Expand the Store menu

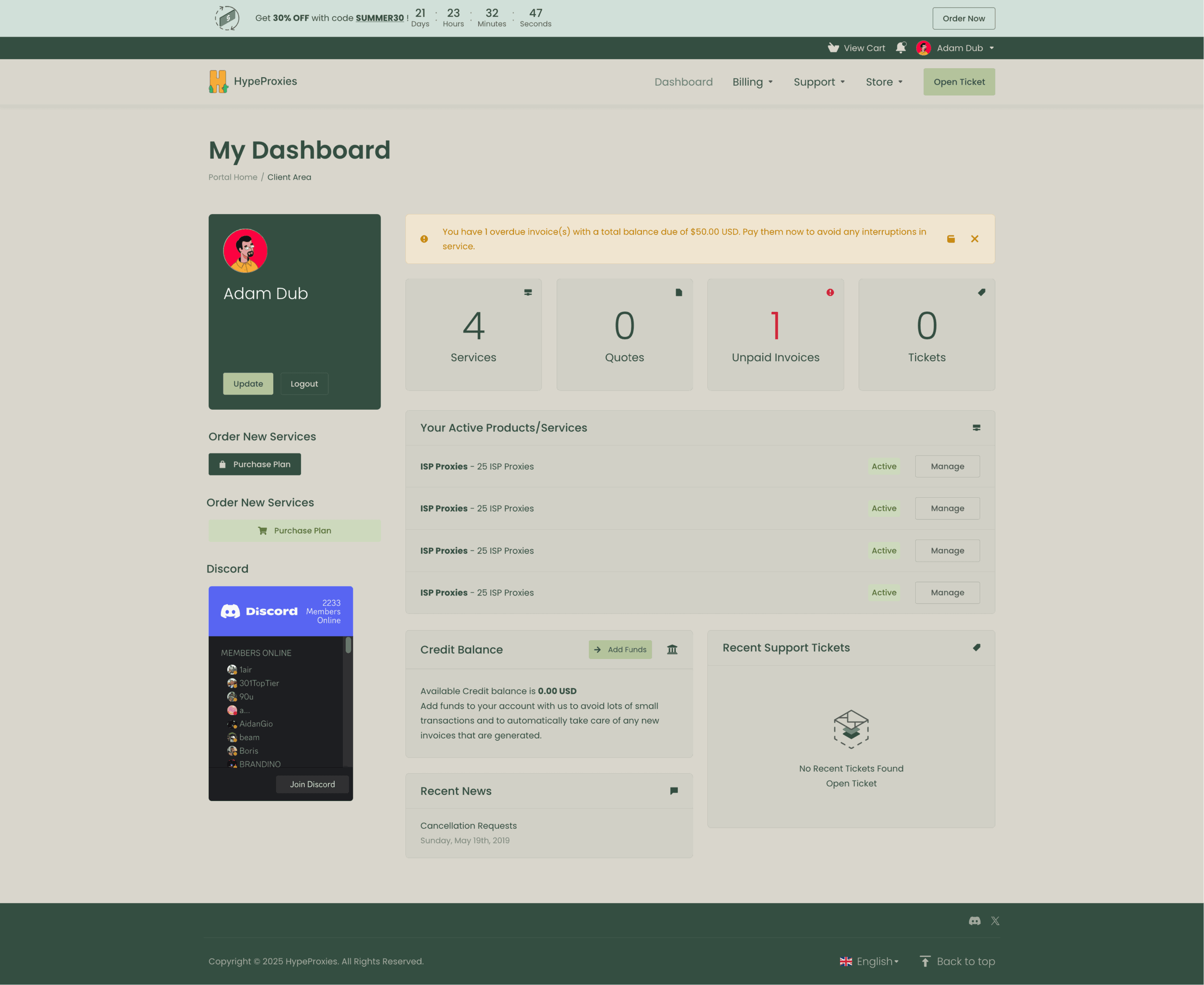point(884,82)
